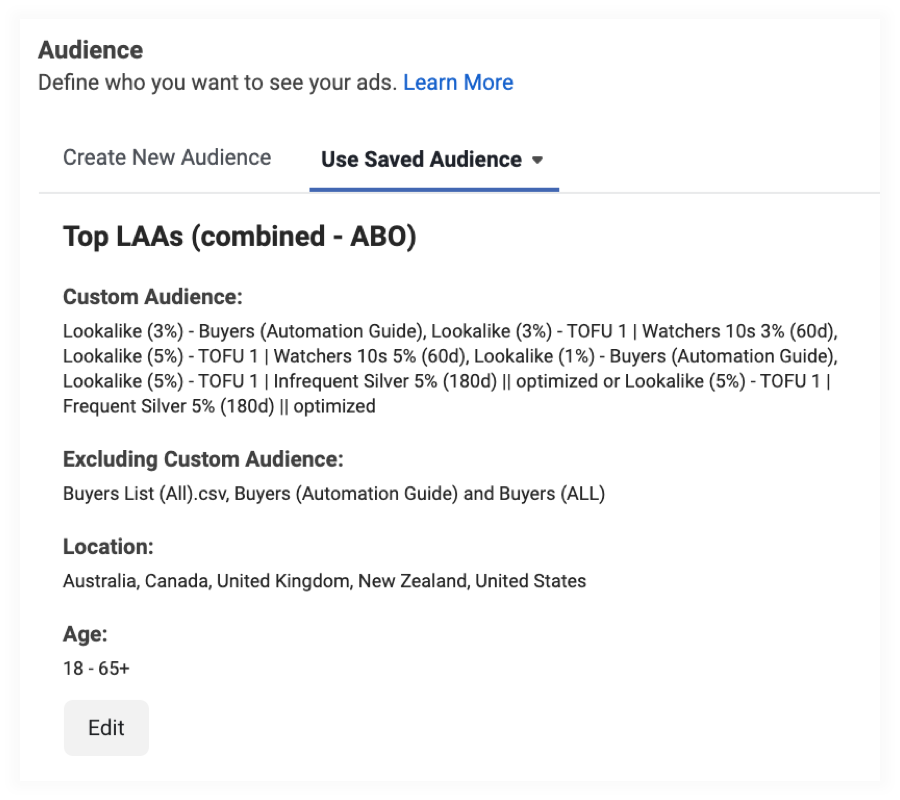Open the Learn More link
900x800 pixels.
(x=458, y=83)
